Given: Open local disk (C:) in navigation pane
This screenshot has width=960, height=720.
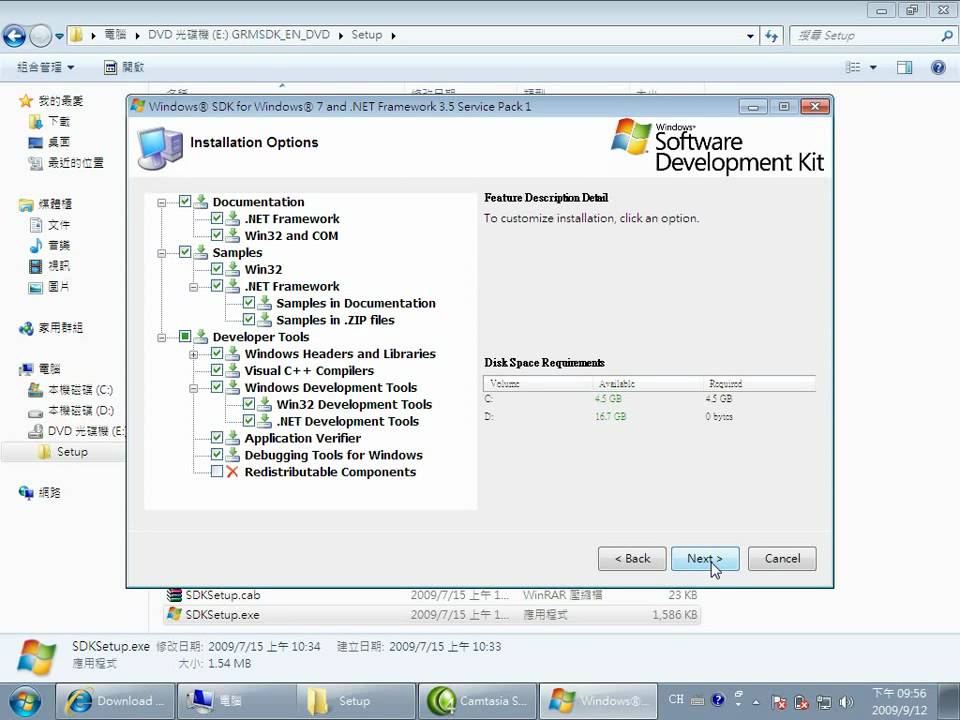Looking at the screenshot, I should pyautogui.click(x=71, y=390).
